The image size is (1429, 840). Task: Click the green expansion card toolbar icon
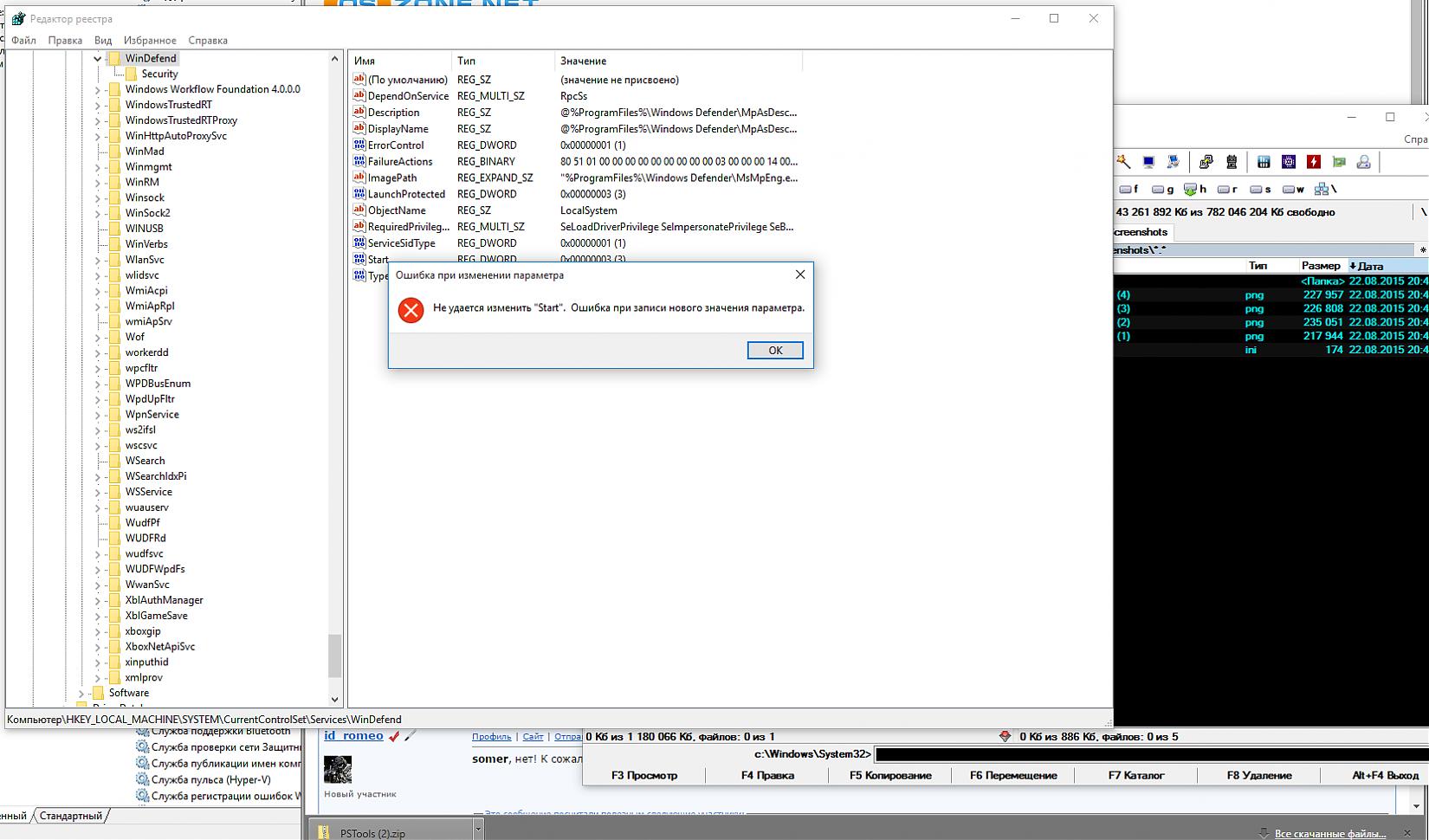coord(1339,162)
